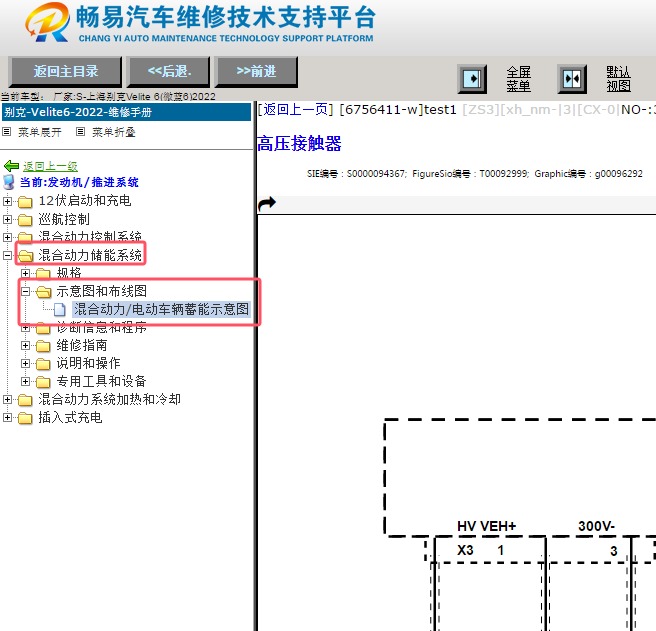This screenshot has width=656, height=631.
Task: Select the 别克-Velite6-2022-维修手册 header
Action: point(126,112)
